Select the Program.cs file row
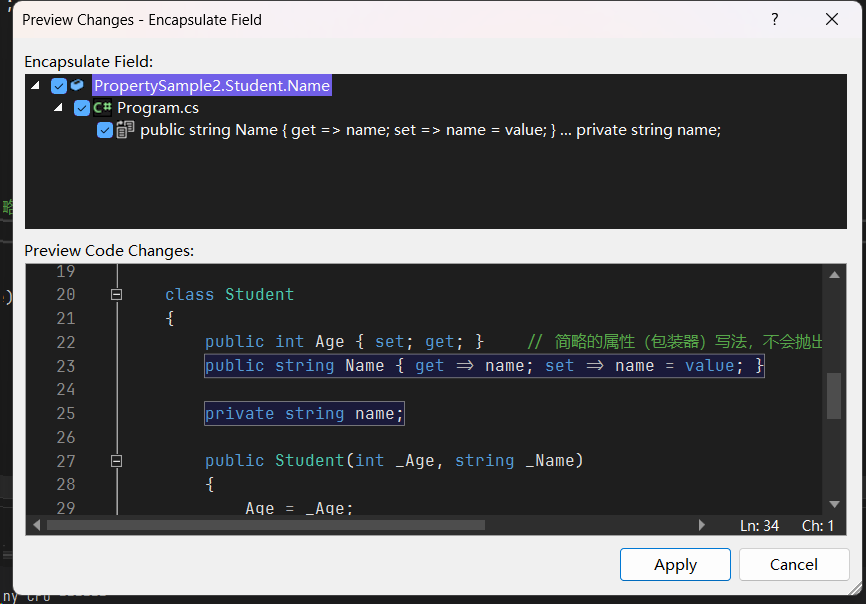866x604 pixels. pos(157,108)
